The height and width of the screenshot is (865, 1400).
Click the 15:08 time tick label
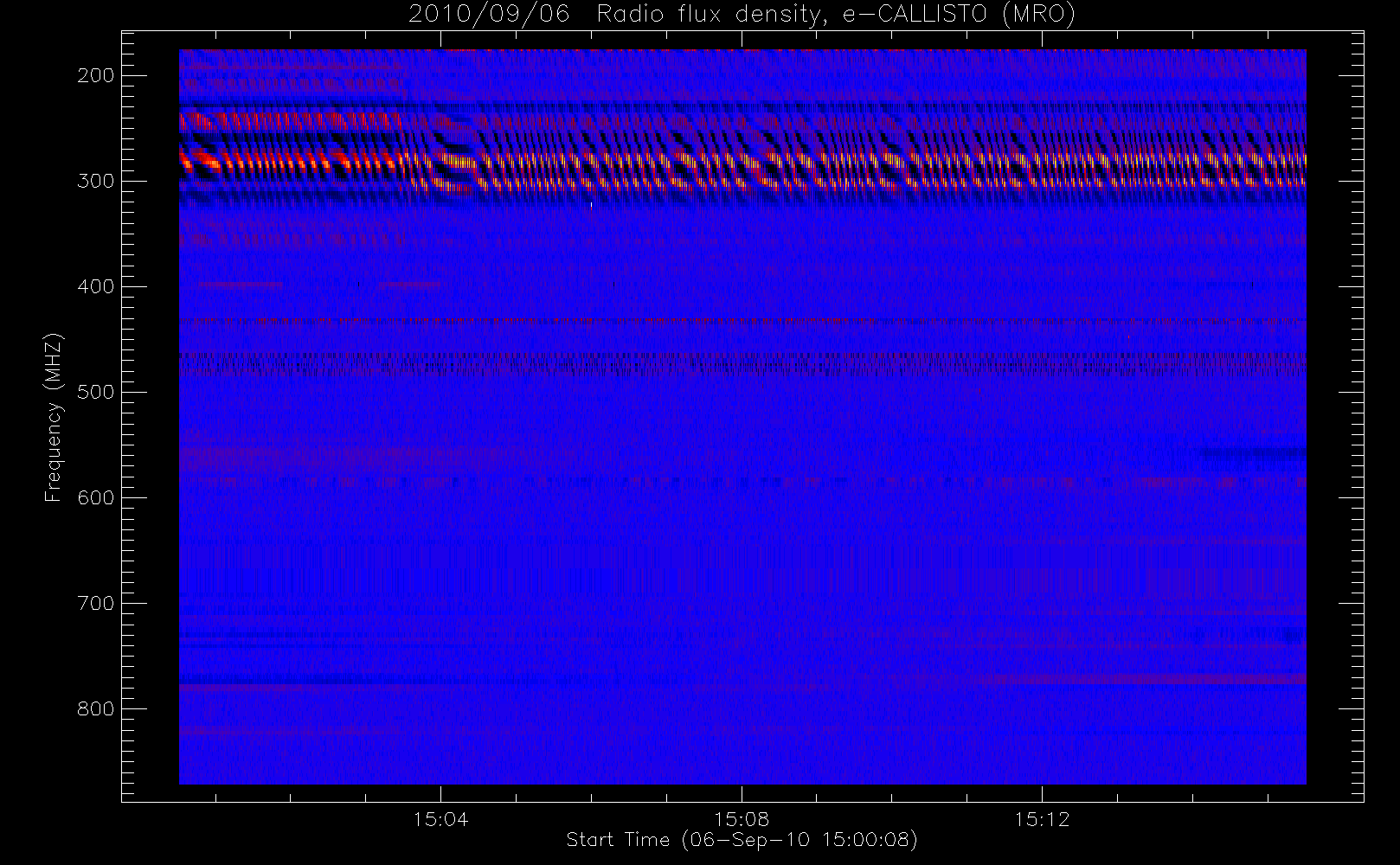pos(742,819)
